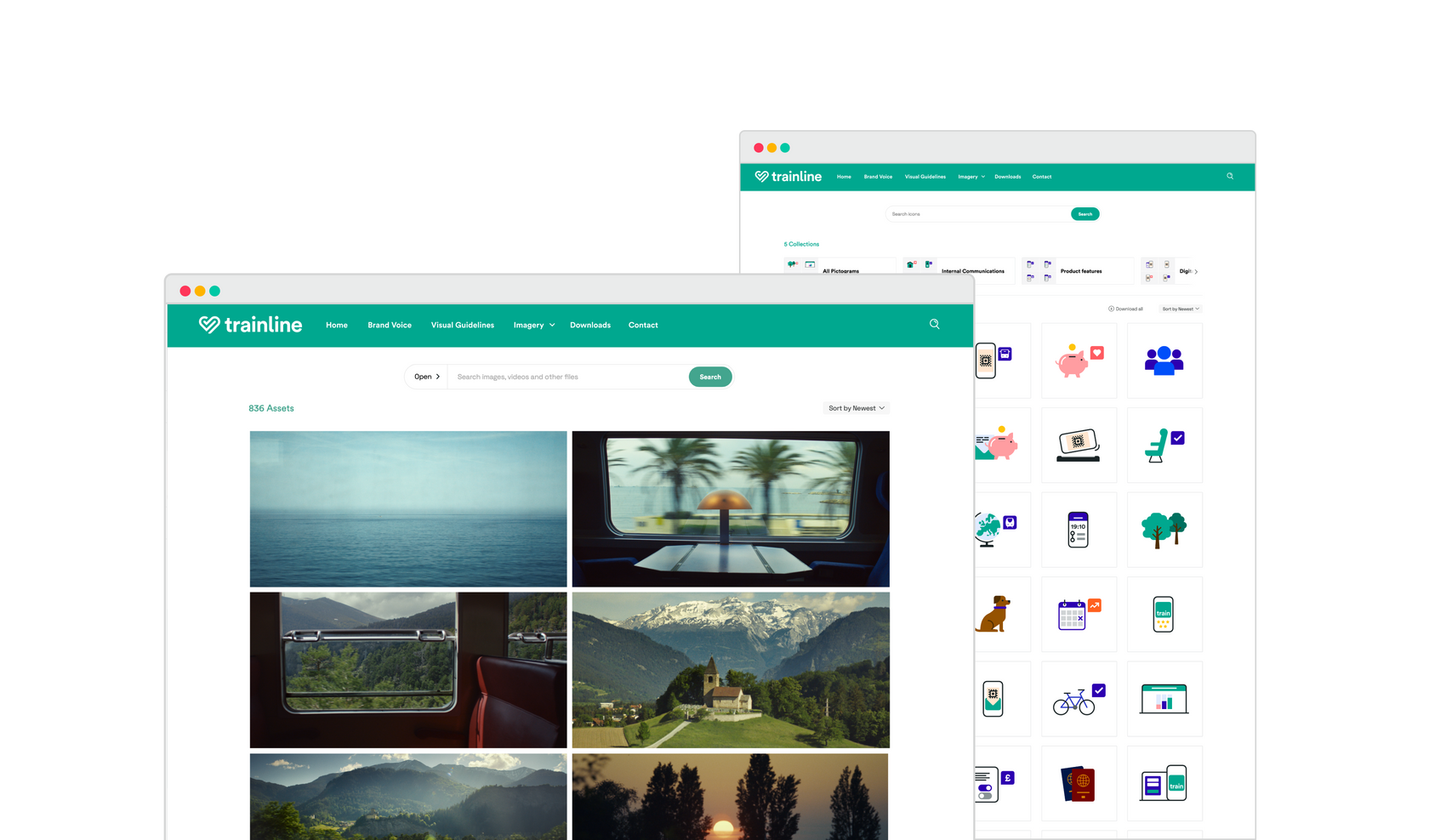Open Downloads in the back window nav

pyautogui.click(x=1008, y=177)
